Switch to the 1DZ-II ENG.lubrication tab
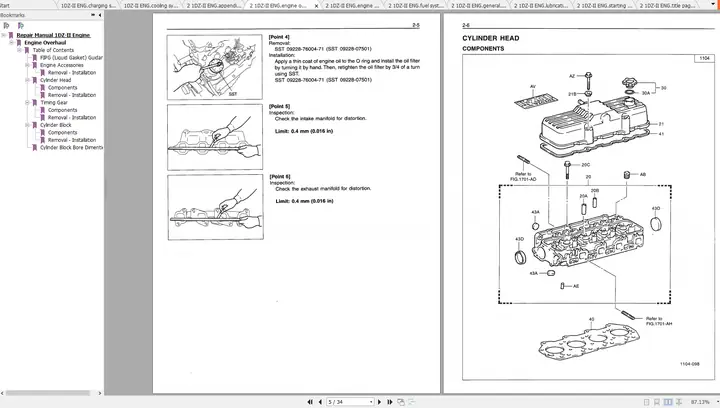 pos(540,6)
